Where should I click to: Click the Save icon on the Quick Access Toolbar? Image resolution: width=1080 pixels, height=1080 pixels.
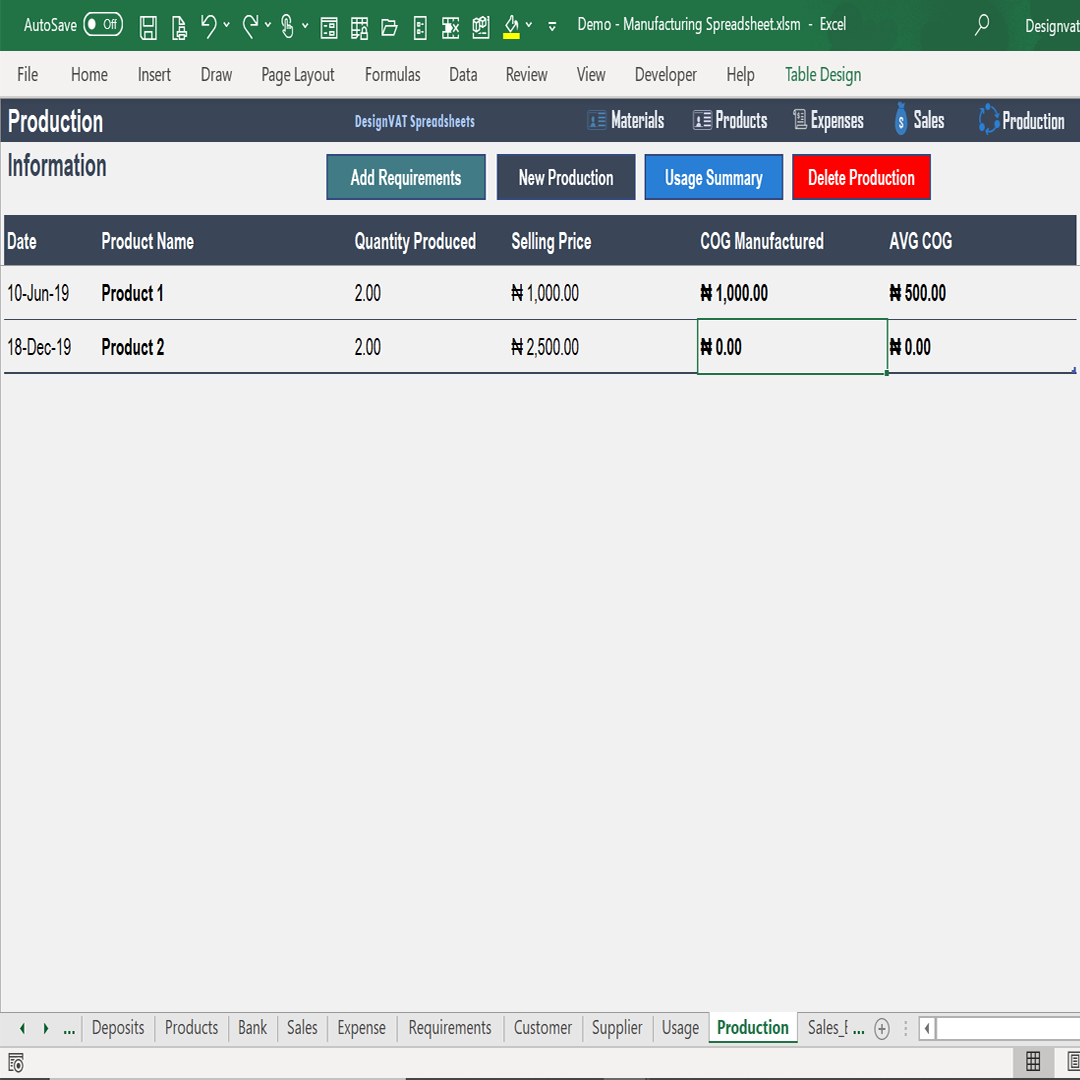pyautogui.click(x=147, y=27)
